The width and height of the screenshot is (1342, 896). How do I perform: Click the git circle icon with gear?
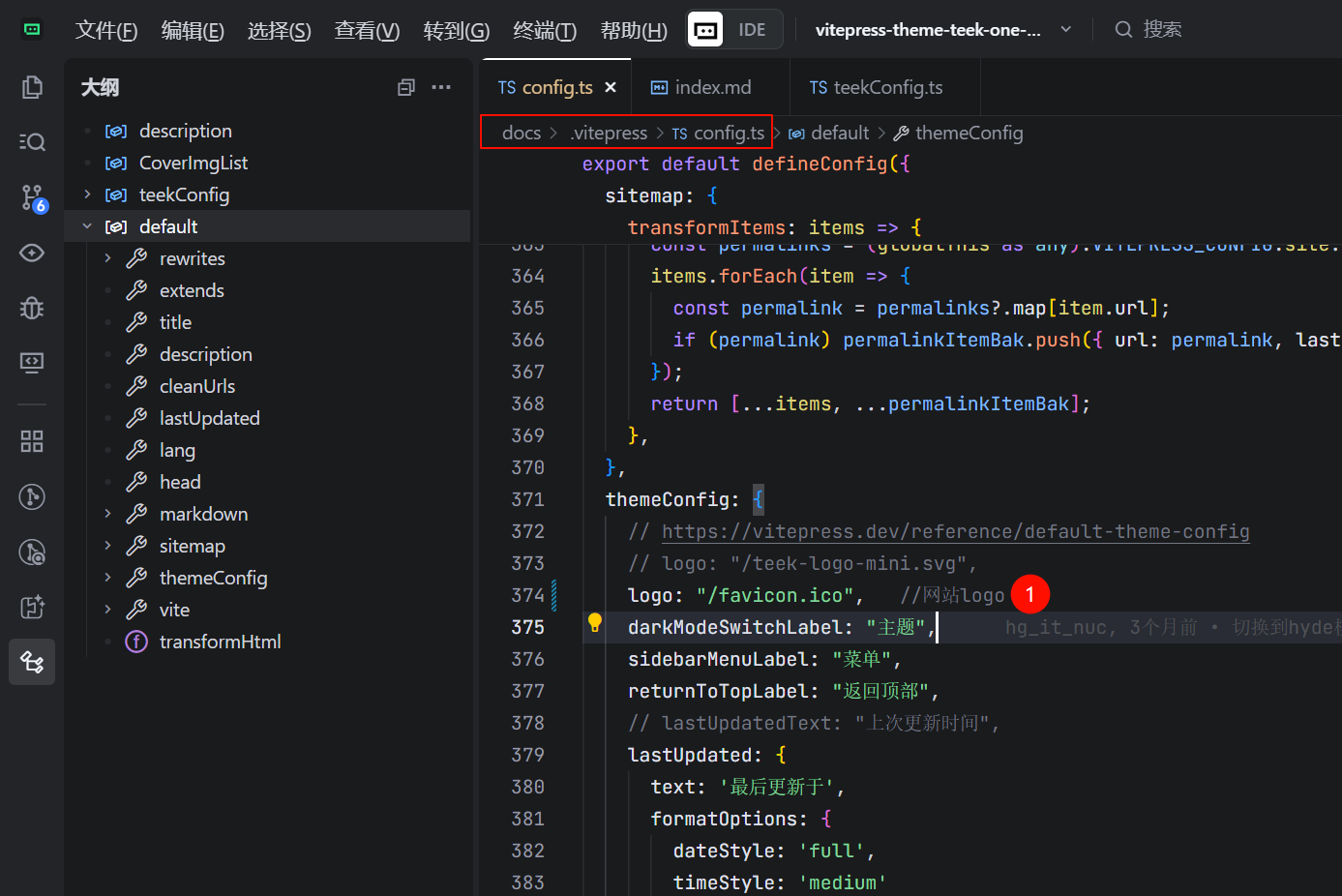(32, 552)
